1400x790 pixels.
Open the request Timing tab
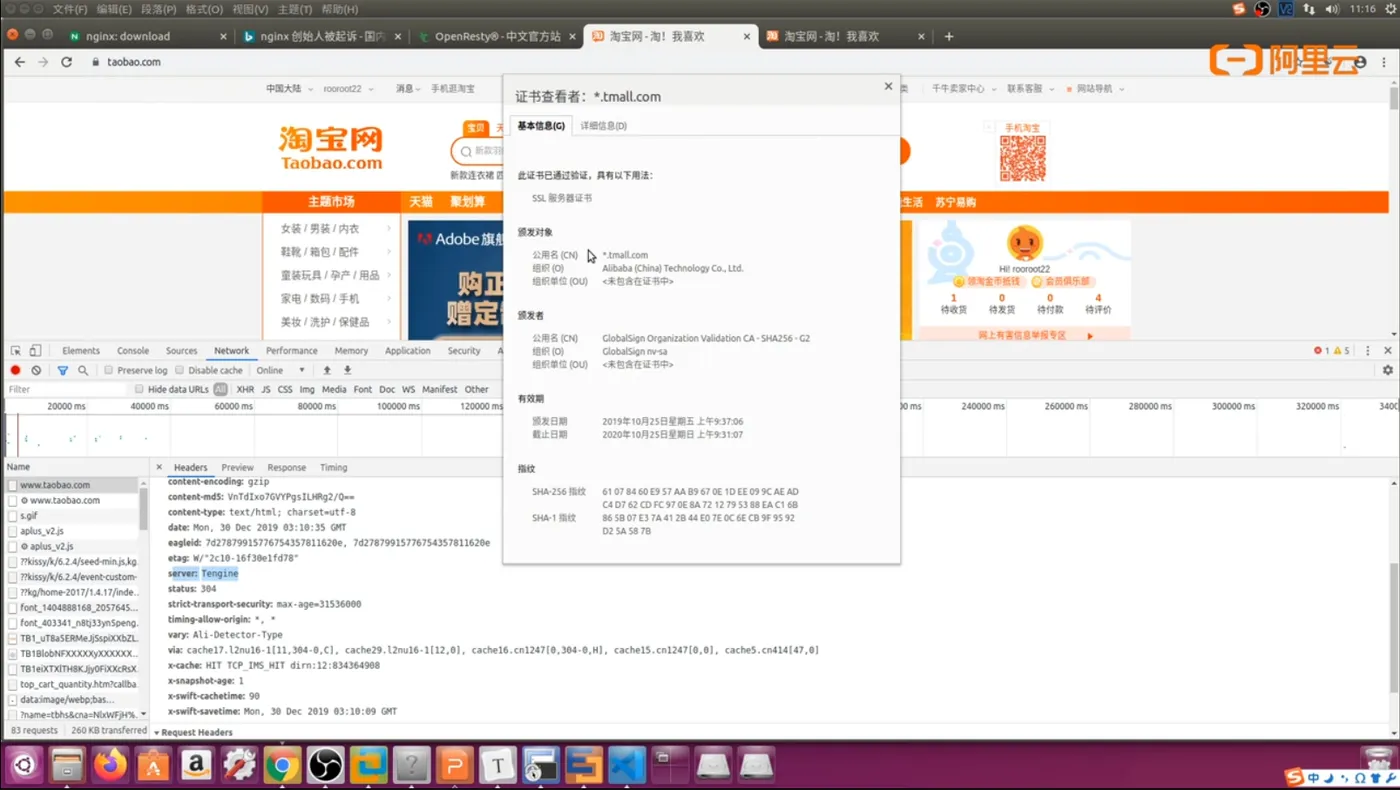point(333,467)
